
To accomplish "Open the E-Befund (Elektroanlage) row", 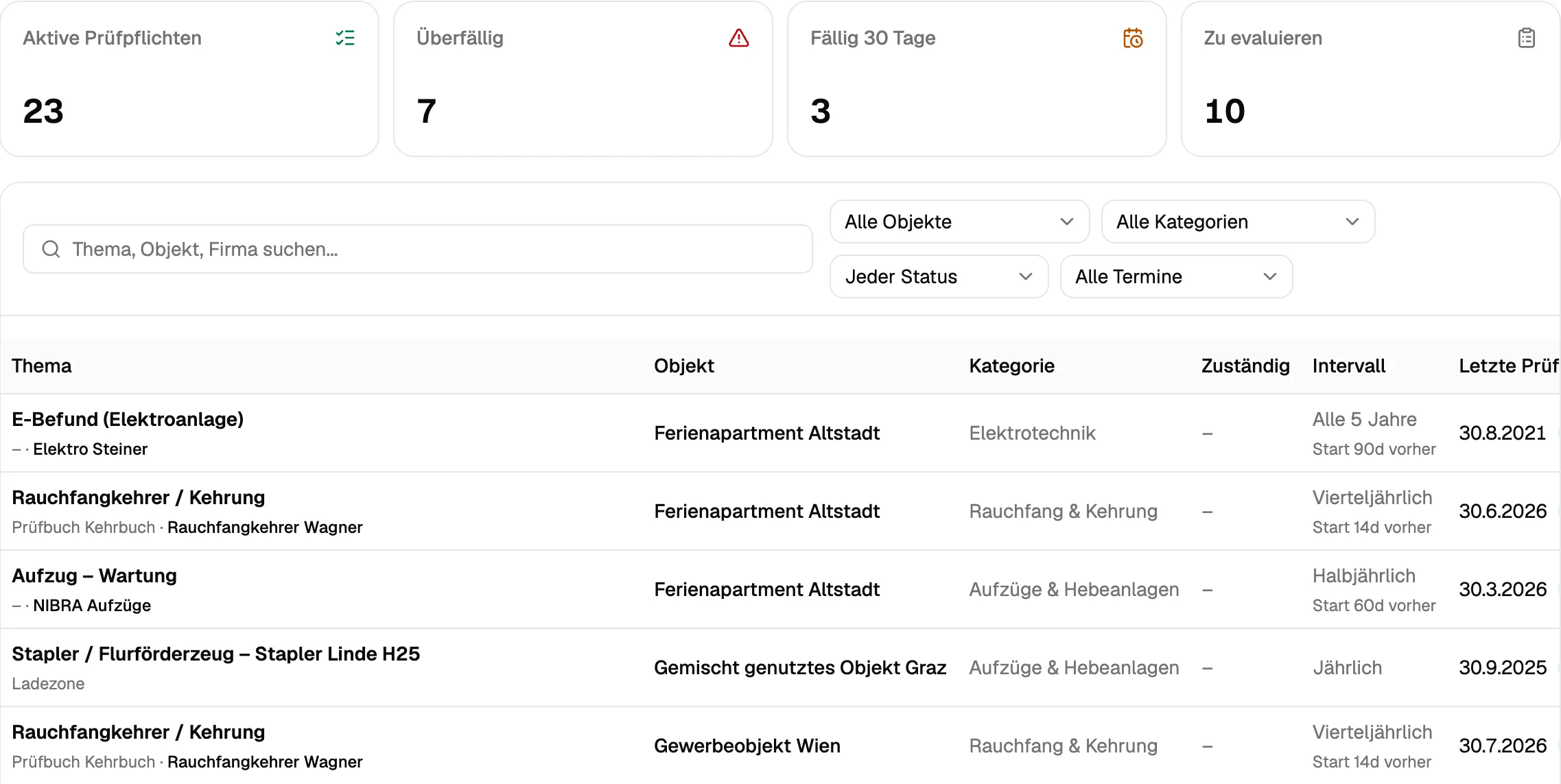I will click(x=780, y=433).
